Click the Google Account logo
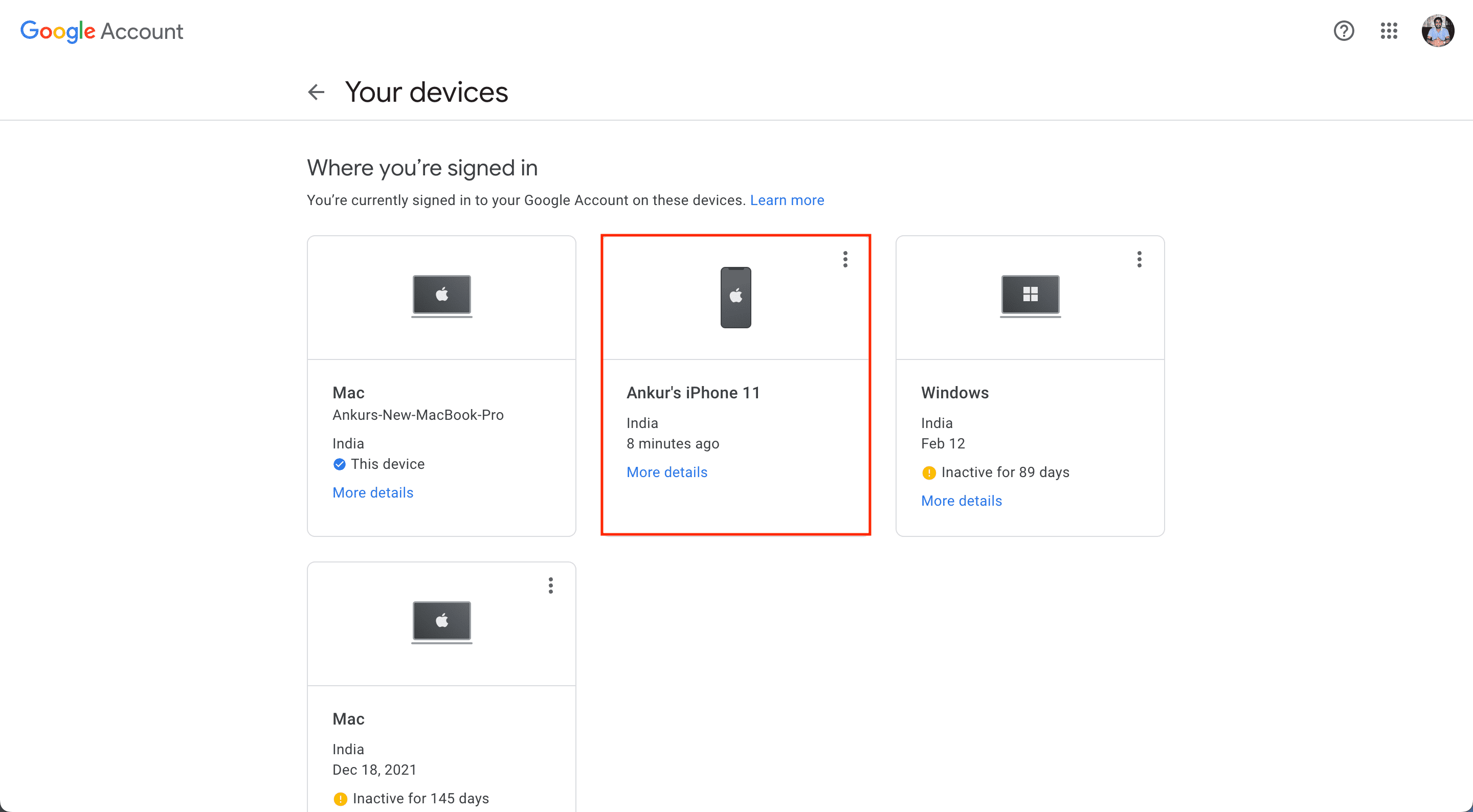The height and width of the screenshot is (812, 1473). pyautogui.click(x=102, y=31)
